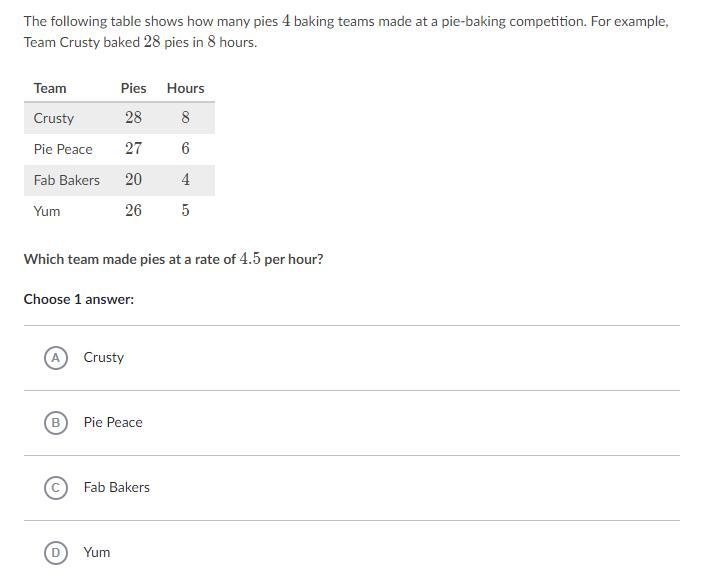Select radio option C circle
The width and height of the screenshot is (713, 581).
click(56, 488)
